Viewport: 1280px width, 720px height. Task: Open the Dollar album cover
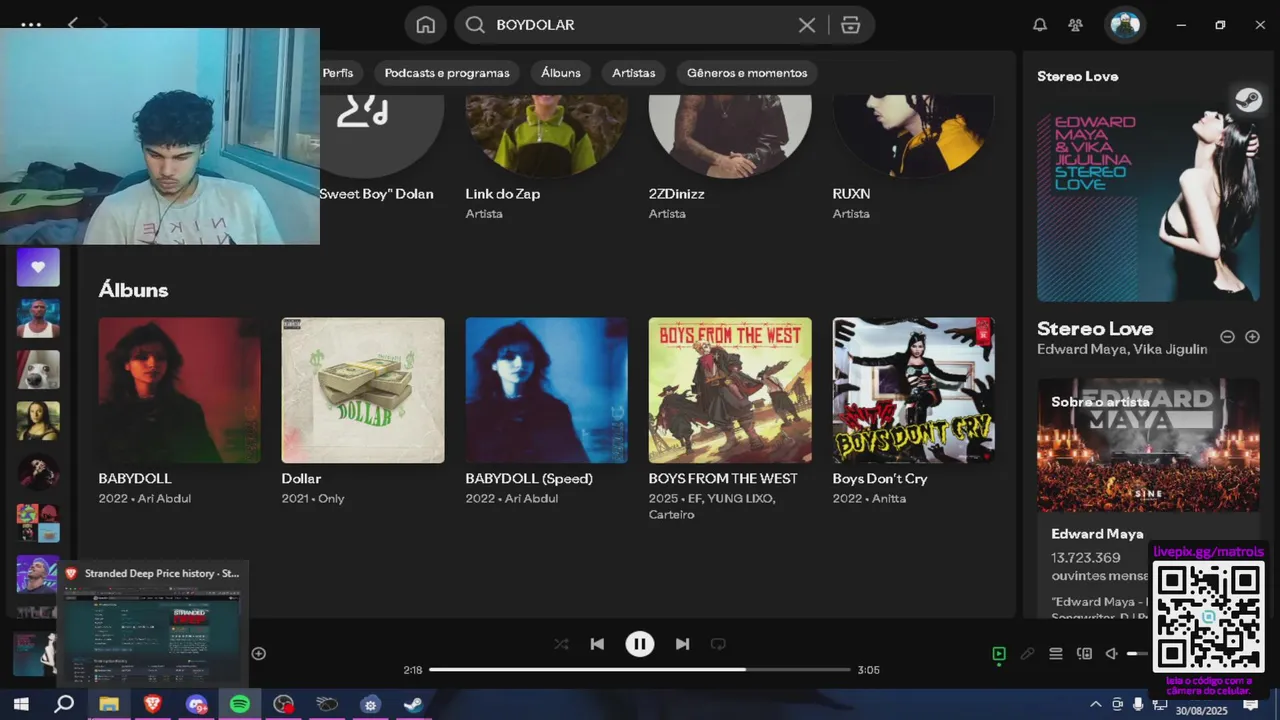click(363, 390)
